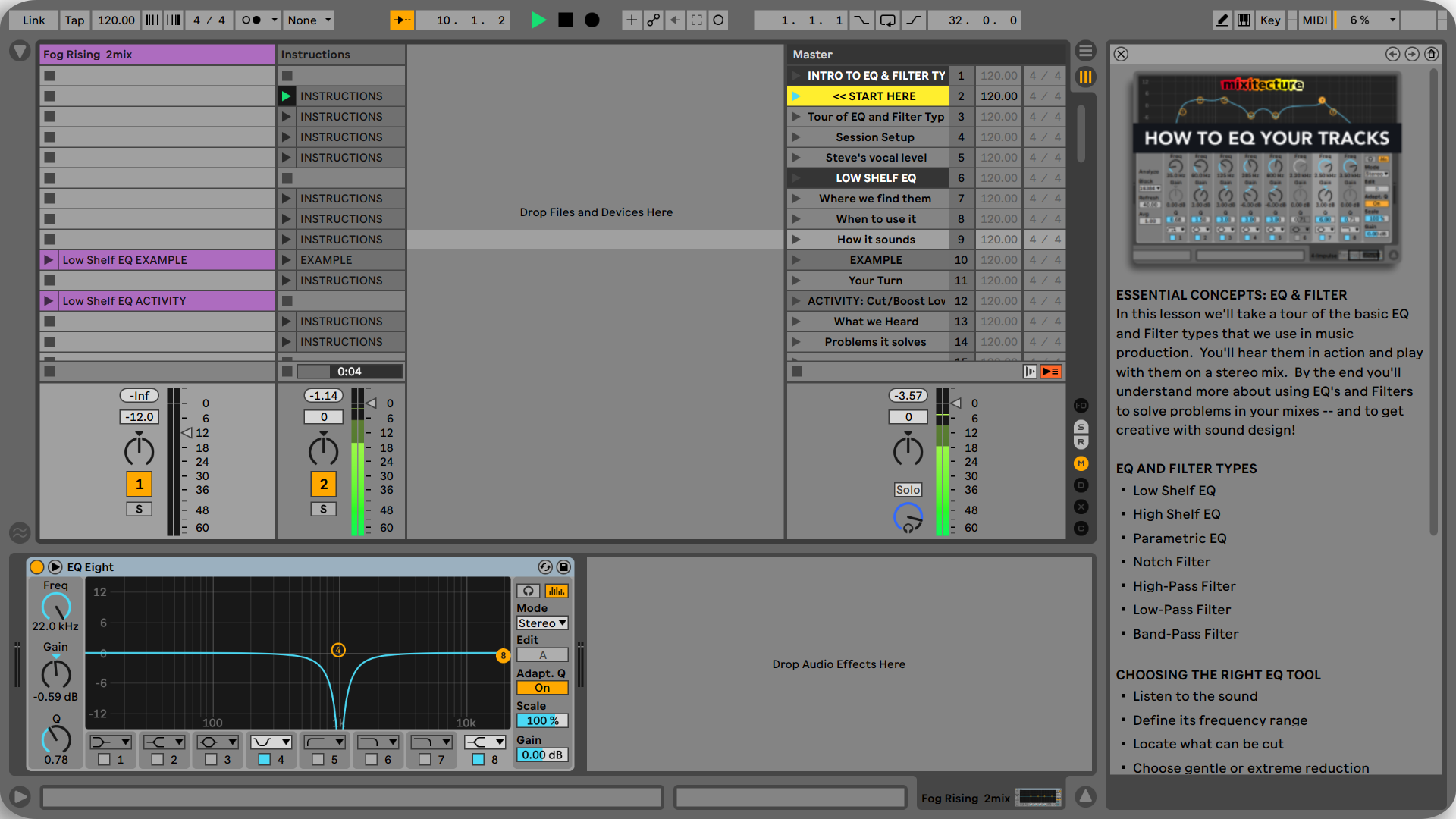Toggle EQ Eight spectrum analyzer icon
This screenshot has height=819, width=1456.
pyautogui.click(x=556, y=591)
